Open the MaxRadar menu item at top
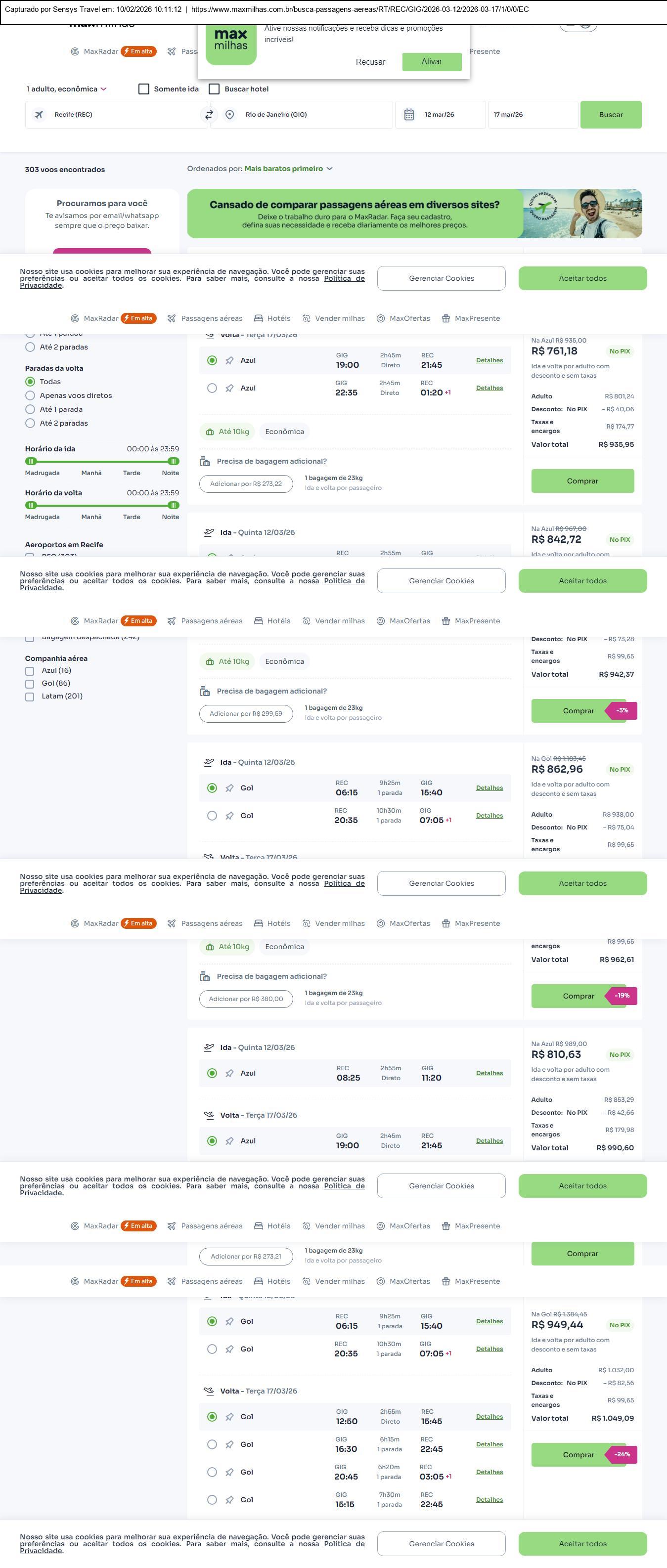This screenshot has height=1568, width=667. 100,52
